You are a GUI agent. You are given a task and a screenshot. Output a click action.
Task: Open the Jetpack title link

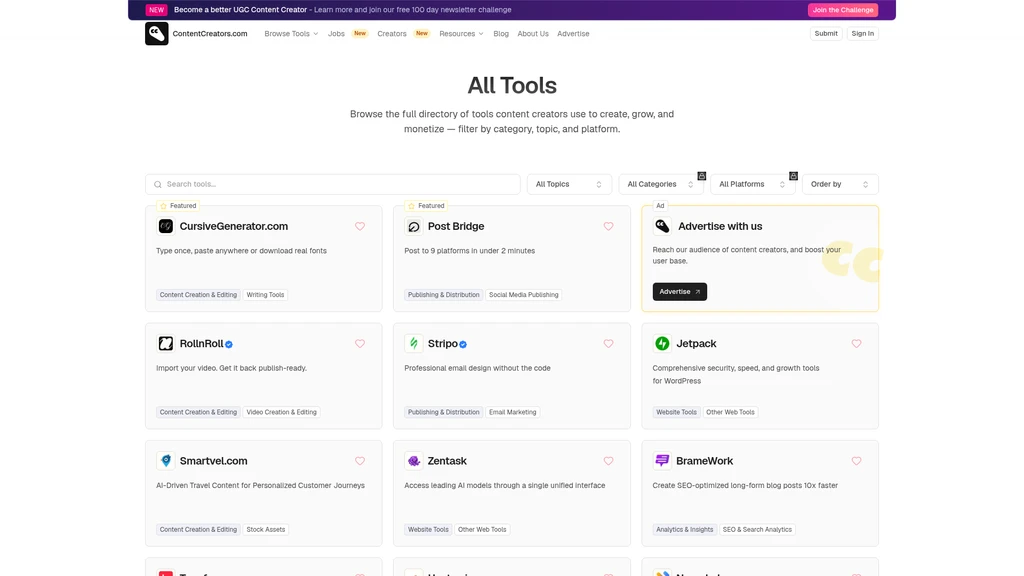tap(696, 344)
